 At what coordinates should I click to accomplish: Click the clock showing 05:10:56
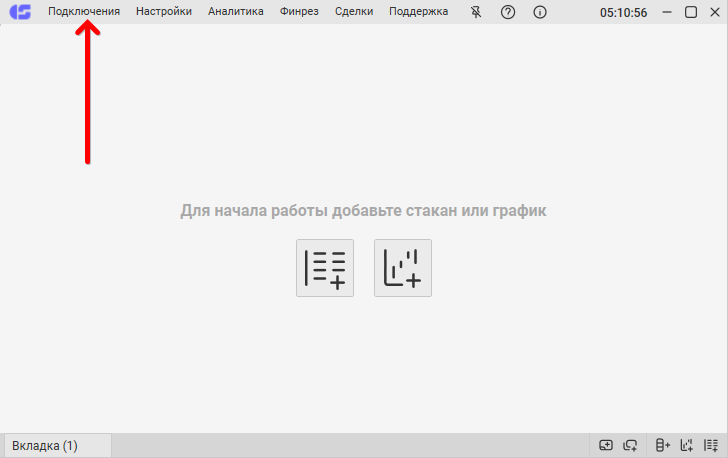pos(623,12)
